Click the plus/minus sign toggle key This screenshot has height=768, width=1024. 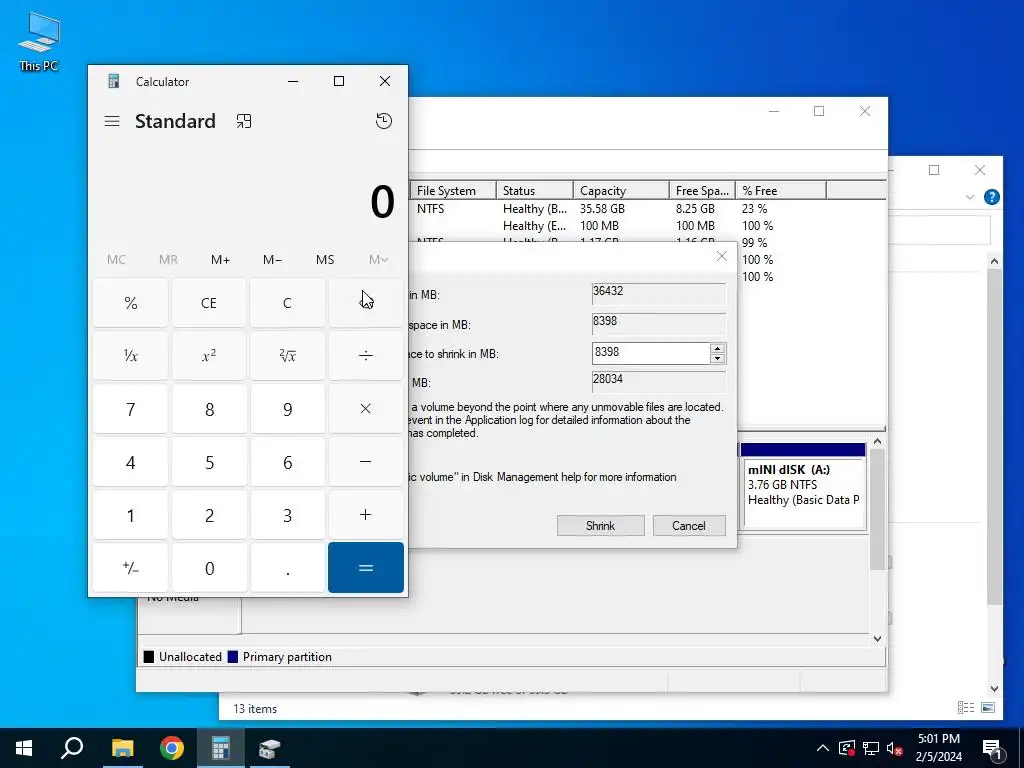(x=131, y=568)
